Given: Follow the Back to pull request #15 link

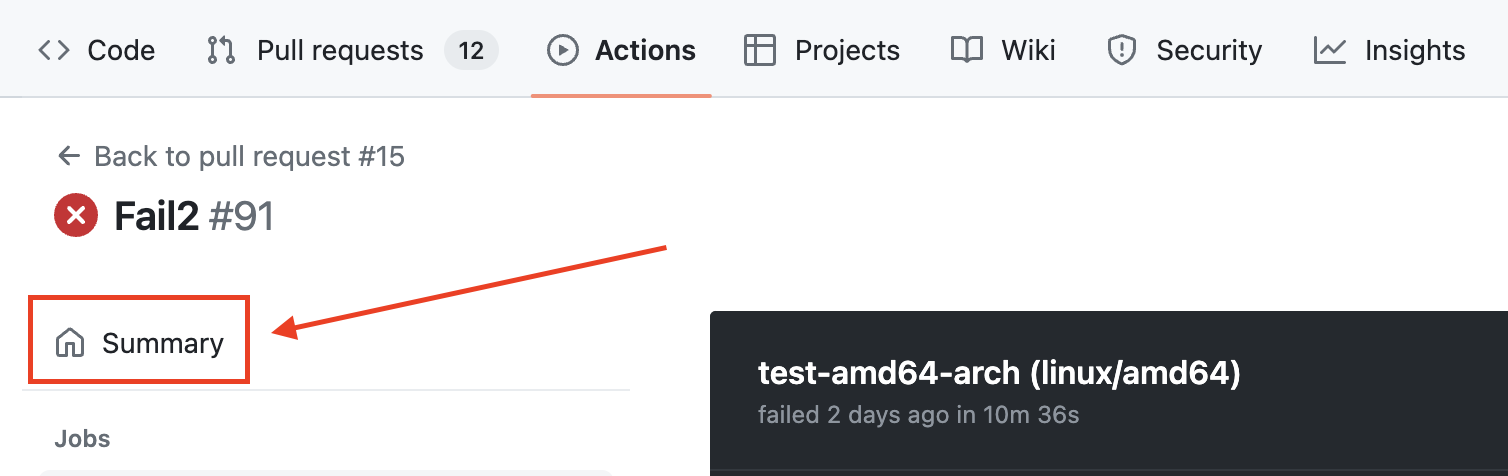Looking at the screenshot, I should tap(249, 156).
